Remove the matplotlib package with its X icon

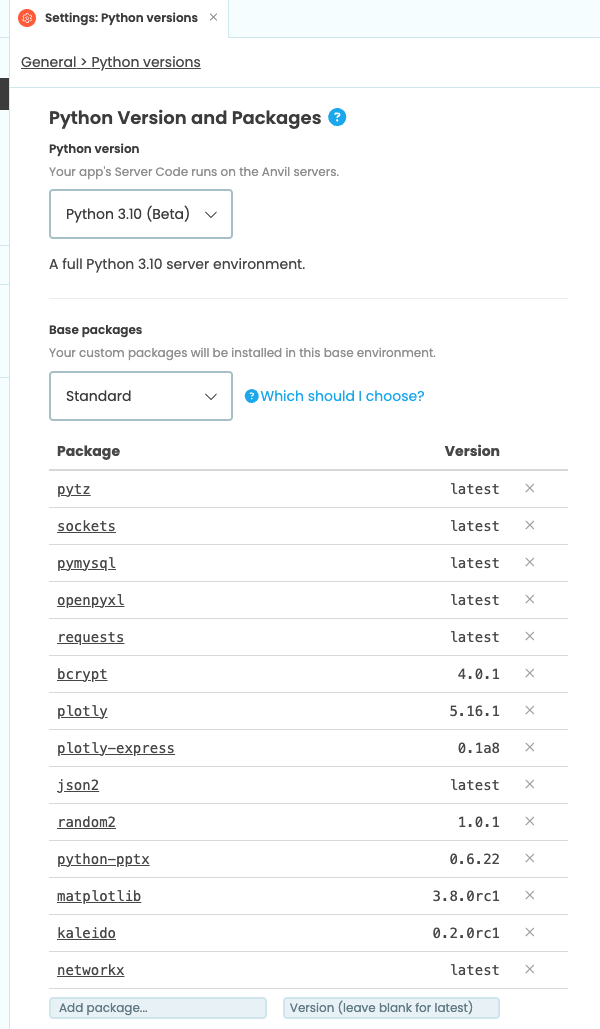(530, 895)
